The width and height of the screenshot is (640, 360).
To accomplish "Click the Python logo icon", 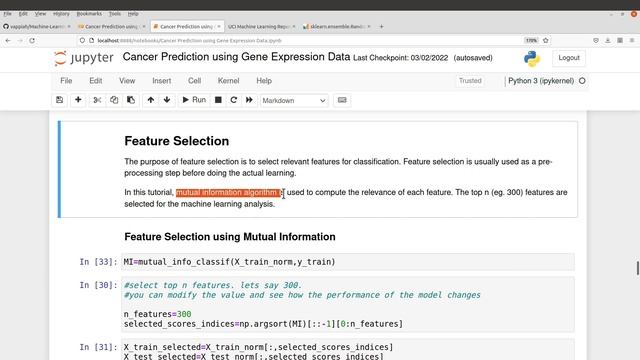I will click(x=532, y=58).
